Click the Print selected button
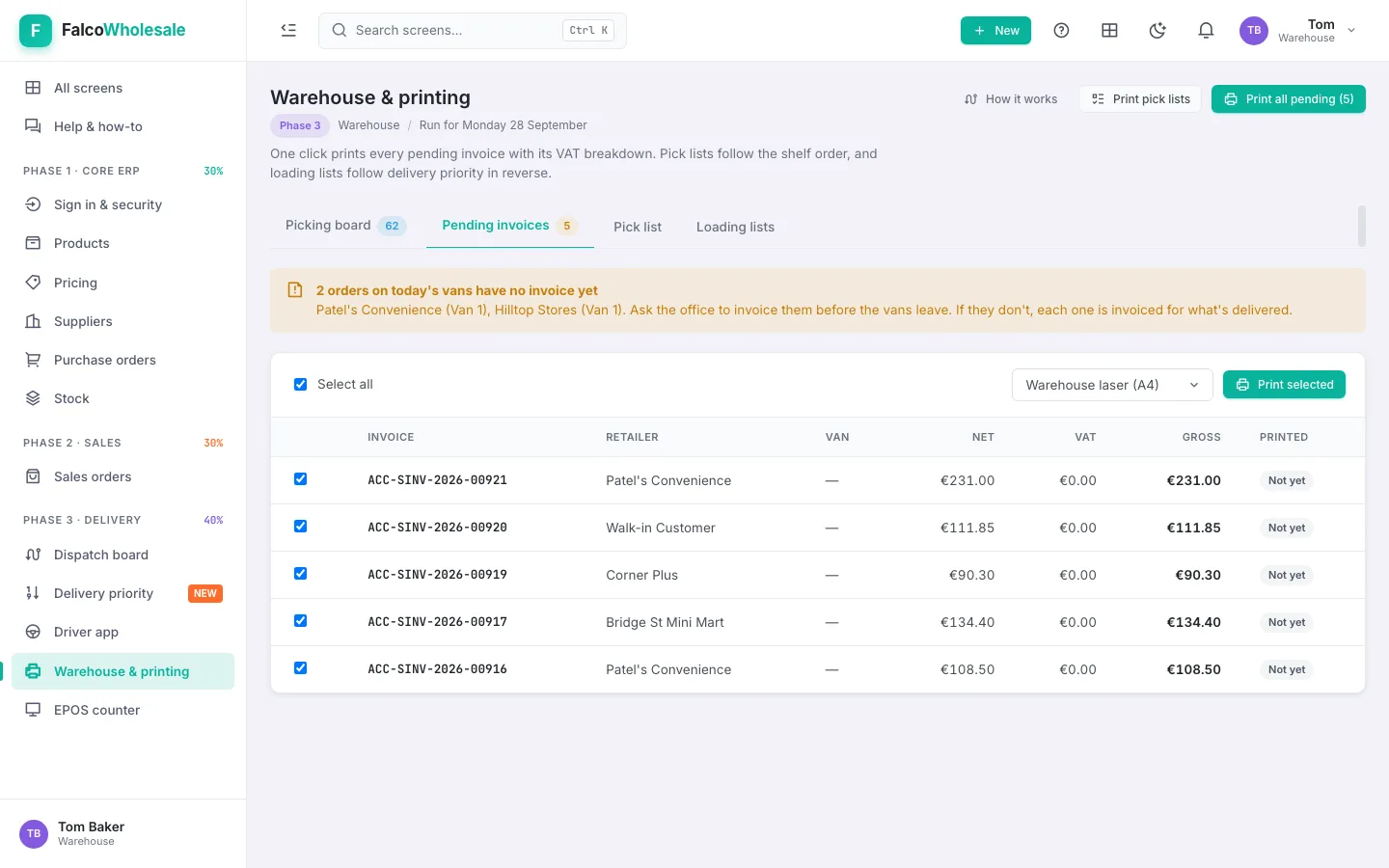The width and height of the screenshot is (1389, 868). pos(1284,385)
